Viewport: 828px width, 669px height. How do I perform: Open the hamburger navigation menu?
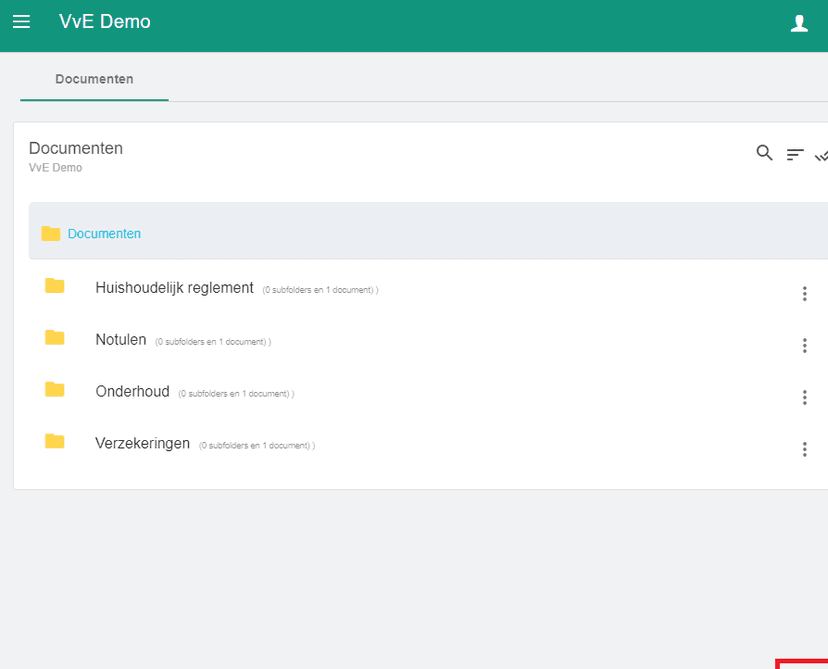pyautogui.click(x=21, y=21)
